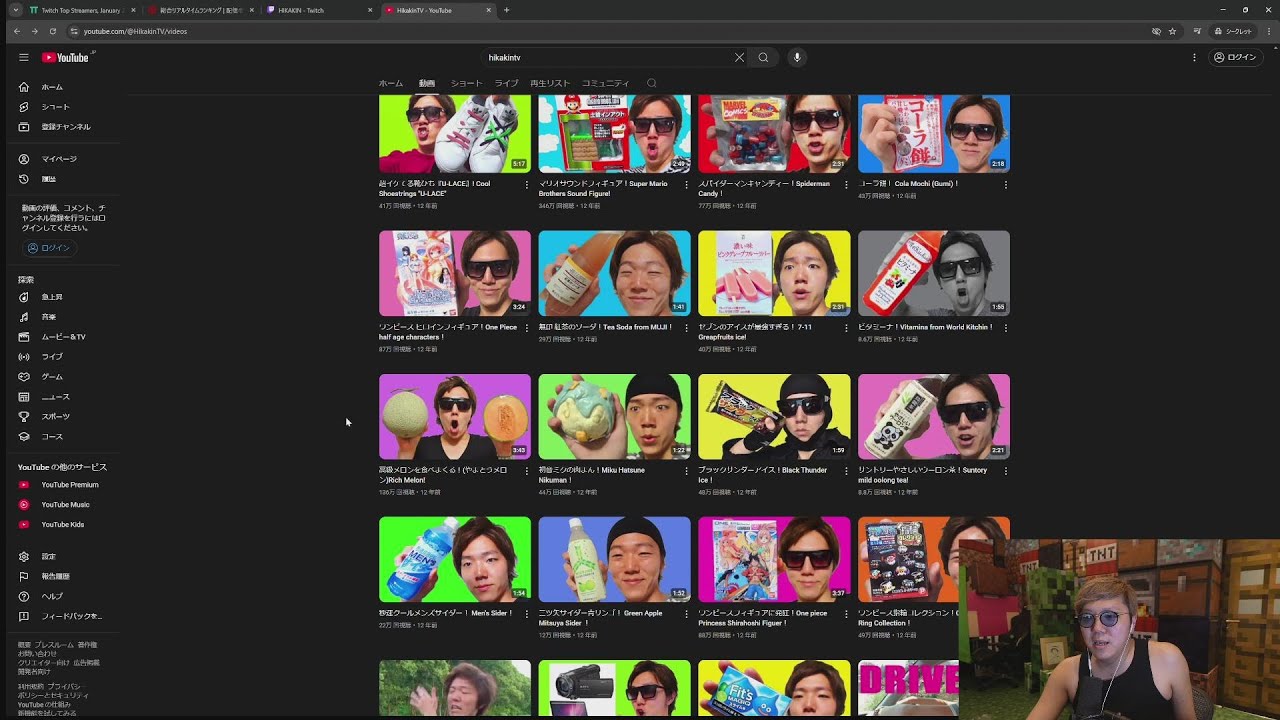Image resolution: width=1280 pixels, height=720 pixels.
Task: Open the YouTube guide hamburger menu
Action: click(x=24, y=57)
